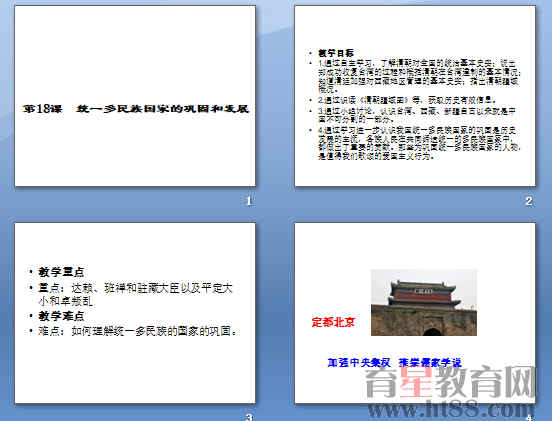
Task: Select slide 2 with 教学目标 content
Action: (x=415, y=96)
